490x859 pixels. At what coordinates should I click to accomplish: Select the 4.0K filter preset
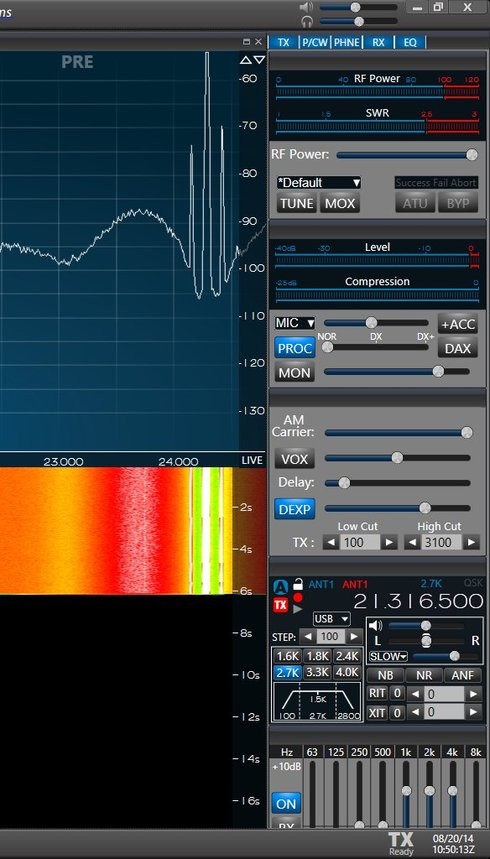pos(347,672)
